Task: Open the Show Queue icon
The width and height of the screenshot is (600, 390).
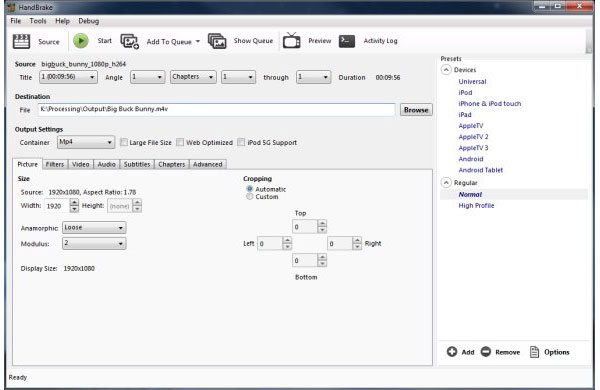Action: 217,41
